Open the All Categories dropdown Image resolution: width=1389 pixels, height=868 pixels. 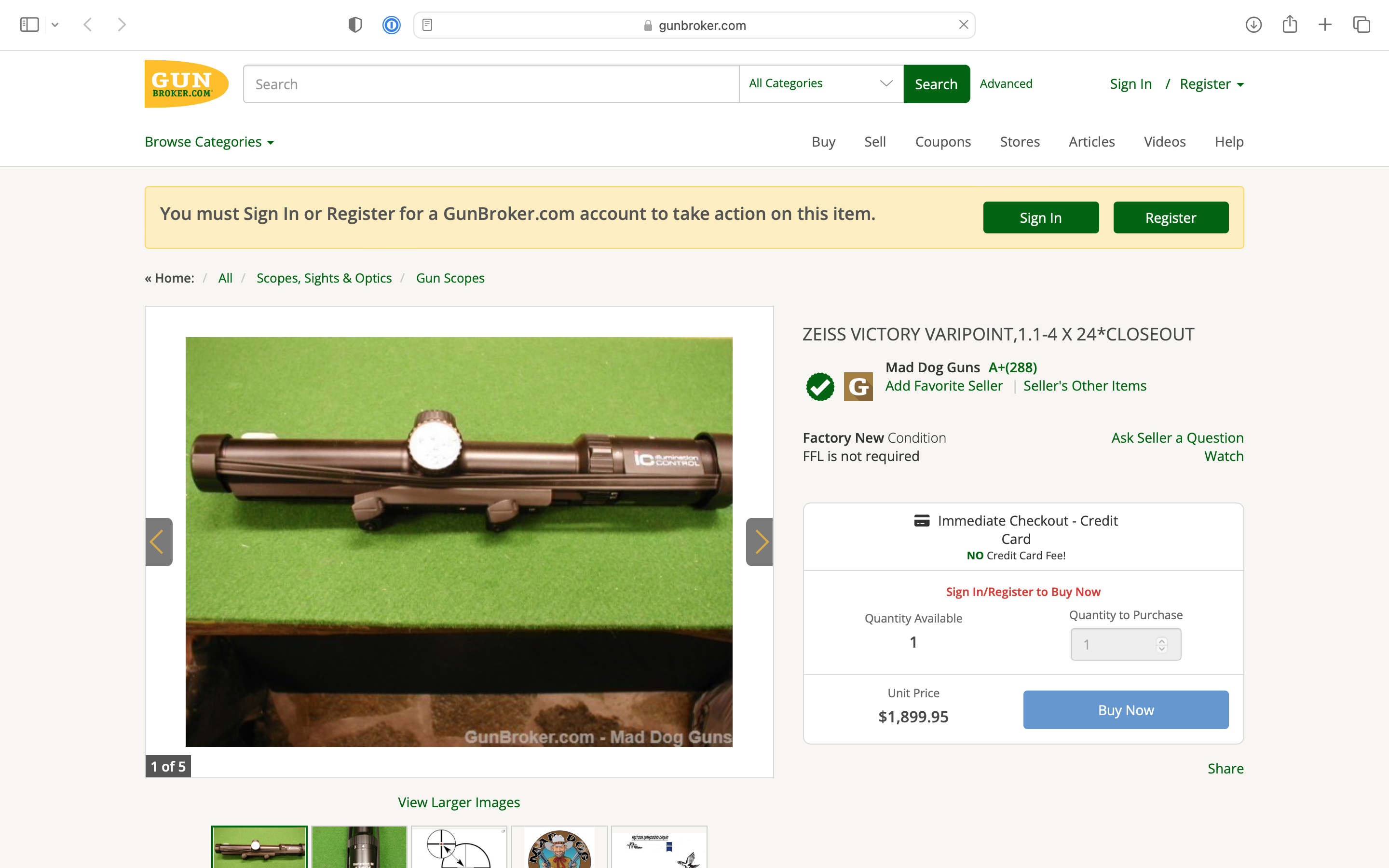[821, 84]
